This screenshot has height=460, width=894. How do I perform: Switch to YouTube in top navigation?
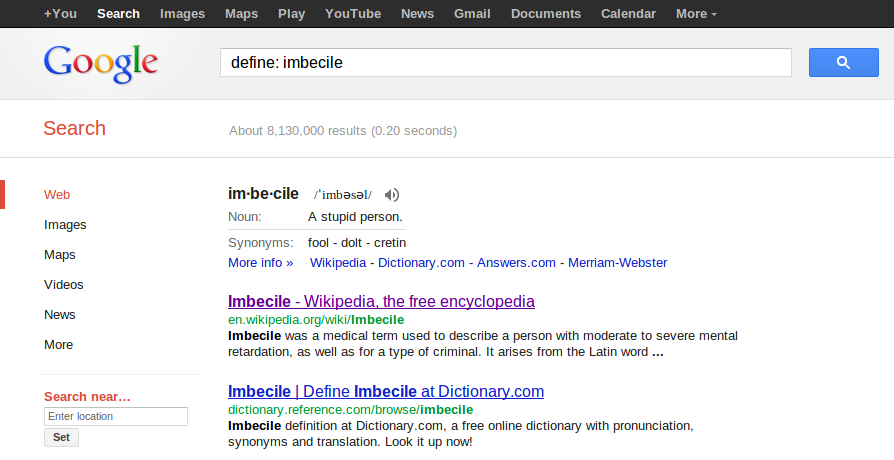pyautogui.click(x=353, y=14)
